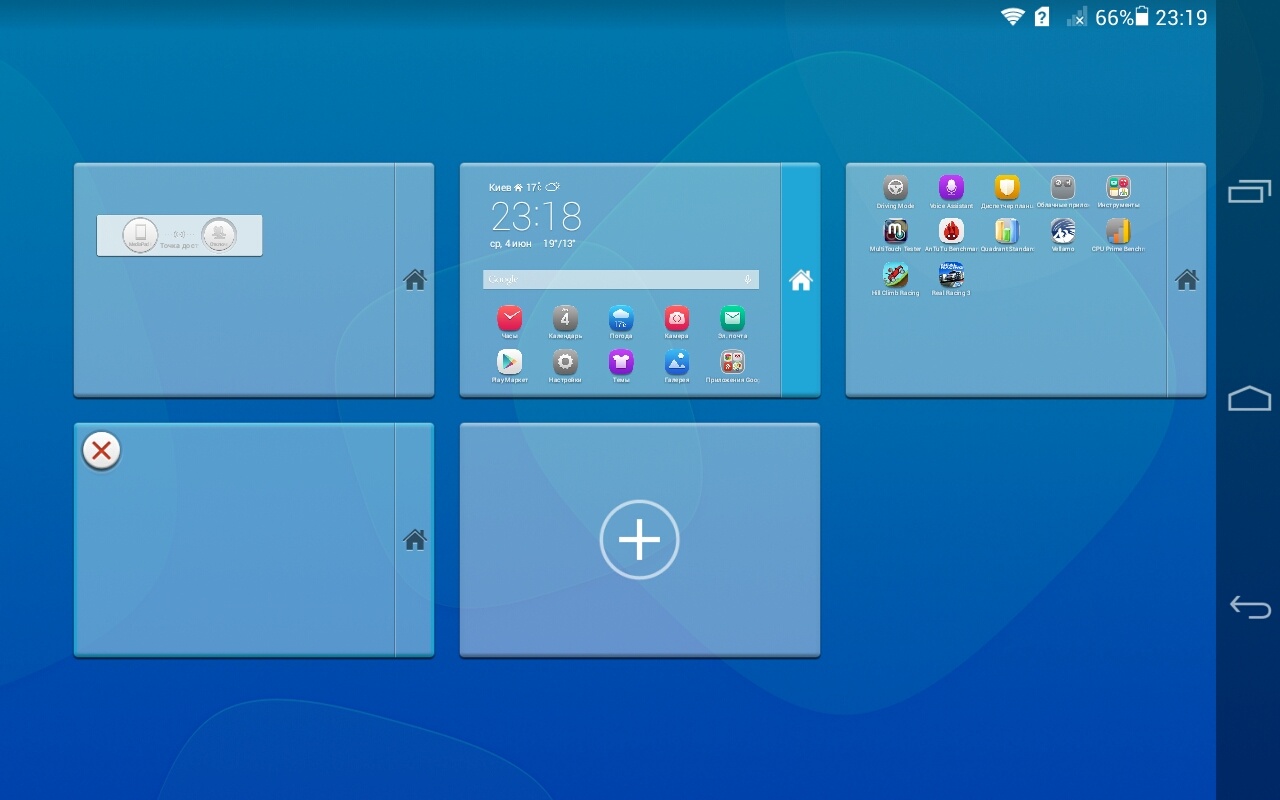Open the Камера app icon

click(x=677, y=319)
